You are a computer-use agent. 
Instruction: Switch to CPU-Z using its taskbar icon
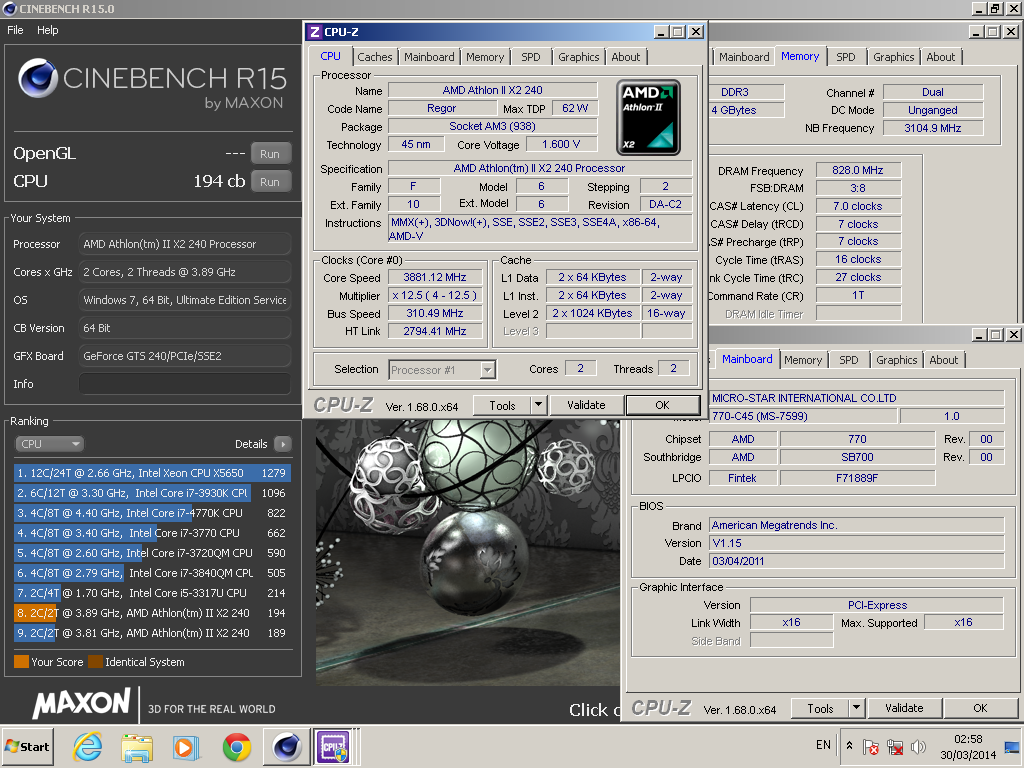click(333, 746)
